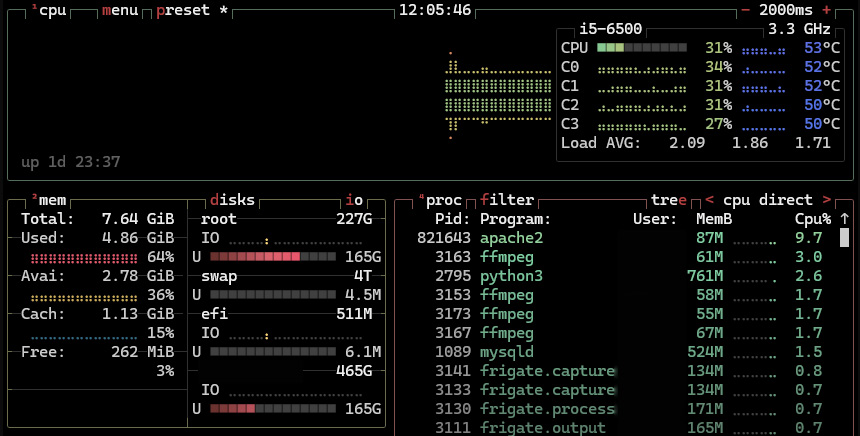Screen dimensions: 860x436
Task: Cycle the preset layout
Action: coord(188,10)
